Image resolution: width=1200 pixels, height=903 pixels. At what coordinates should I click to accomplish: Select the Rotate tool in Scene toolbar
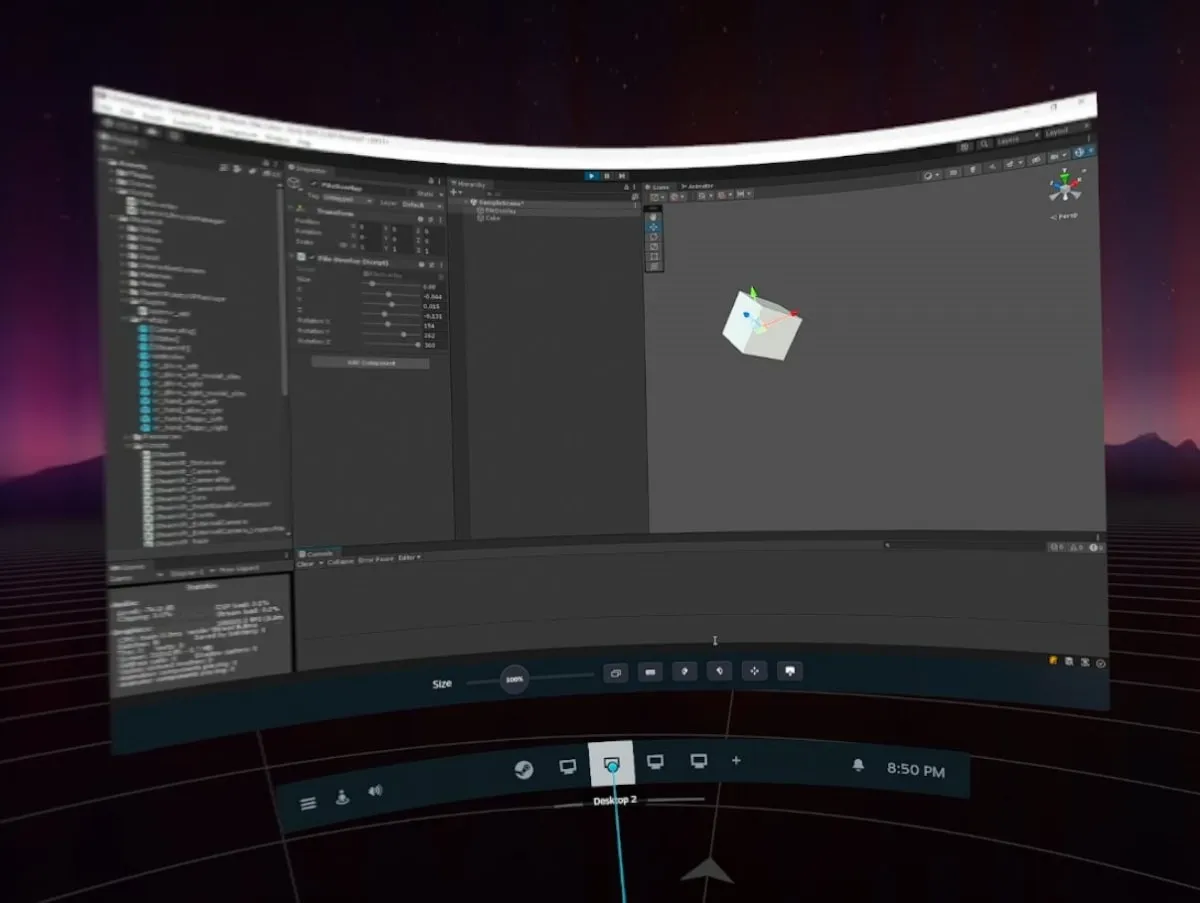click(x=653, y=237)
